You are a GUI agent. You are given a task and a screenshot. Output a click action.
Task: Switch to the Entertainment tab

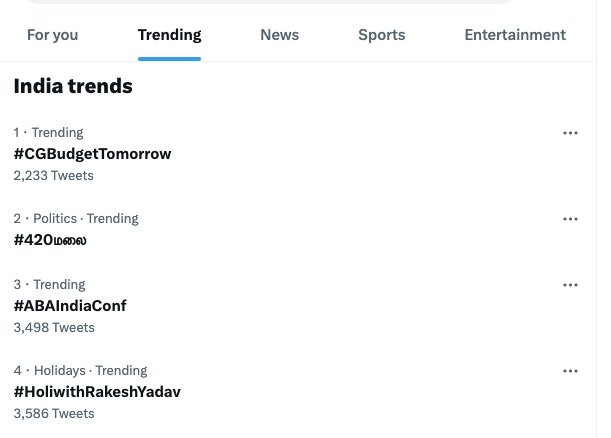click(515, 35)
